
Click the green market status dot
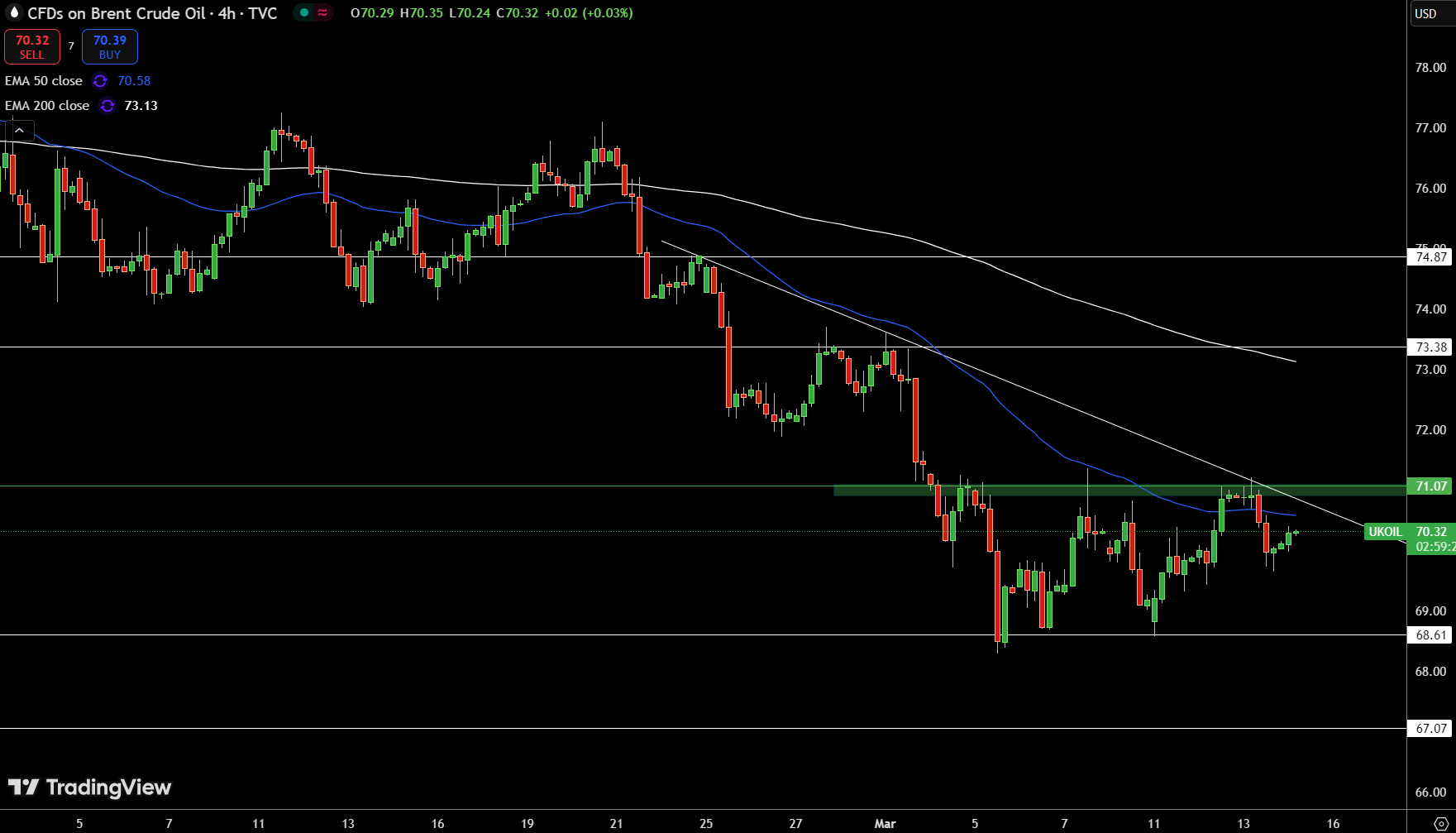coord(304,13)
